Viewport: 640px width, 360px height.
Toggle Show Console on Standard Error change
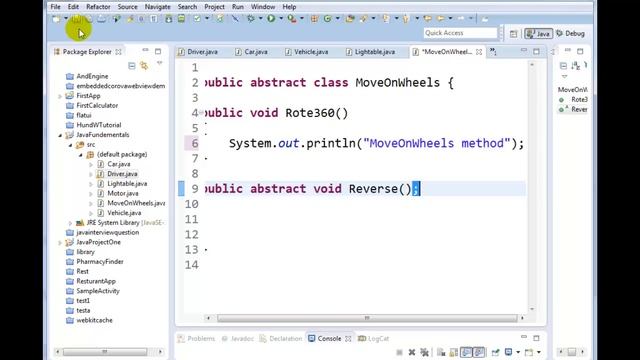coord(479,352)
